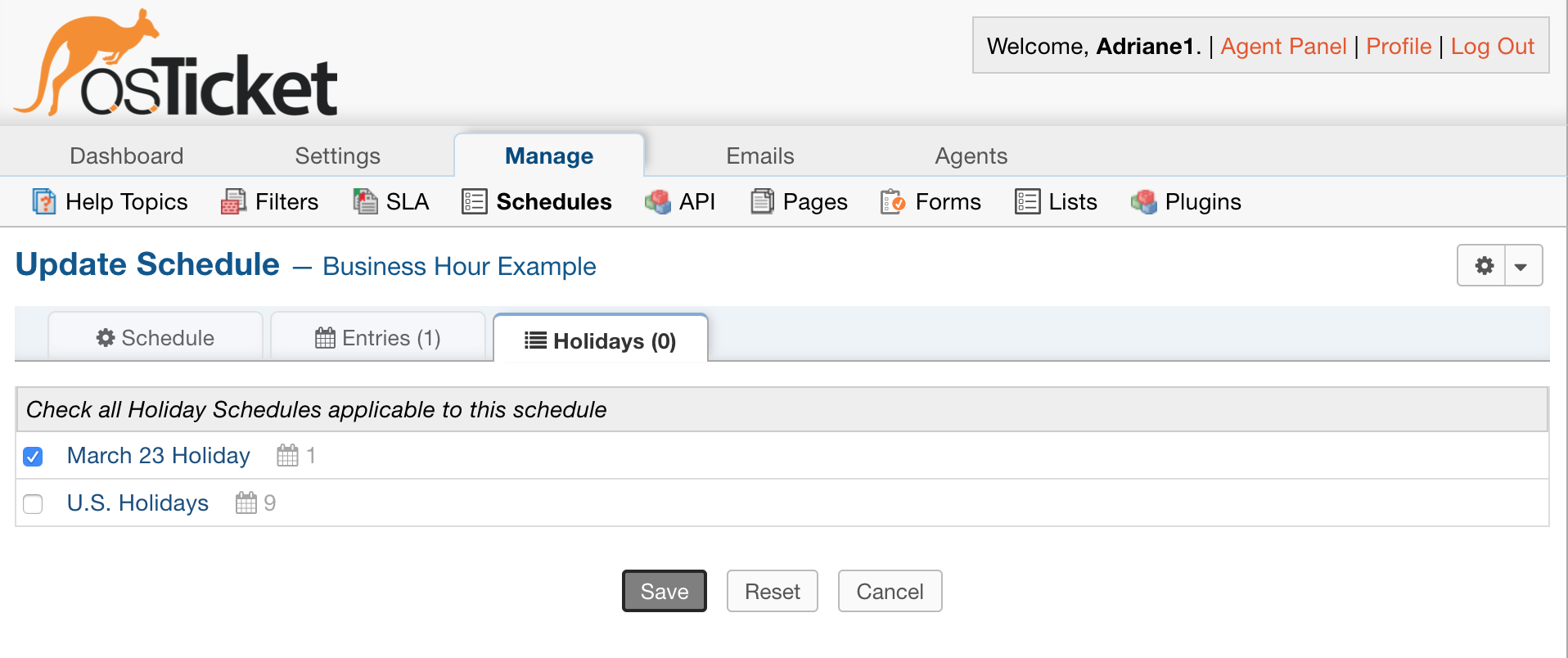1568x658 pixels.
Task: Enable the U.S. Holidays checkbox
Action: click(33, 504)
